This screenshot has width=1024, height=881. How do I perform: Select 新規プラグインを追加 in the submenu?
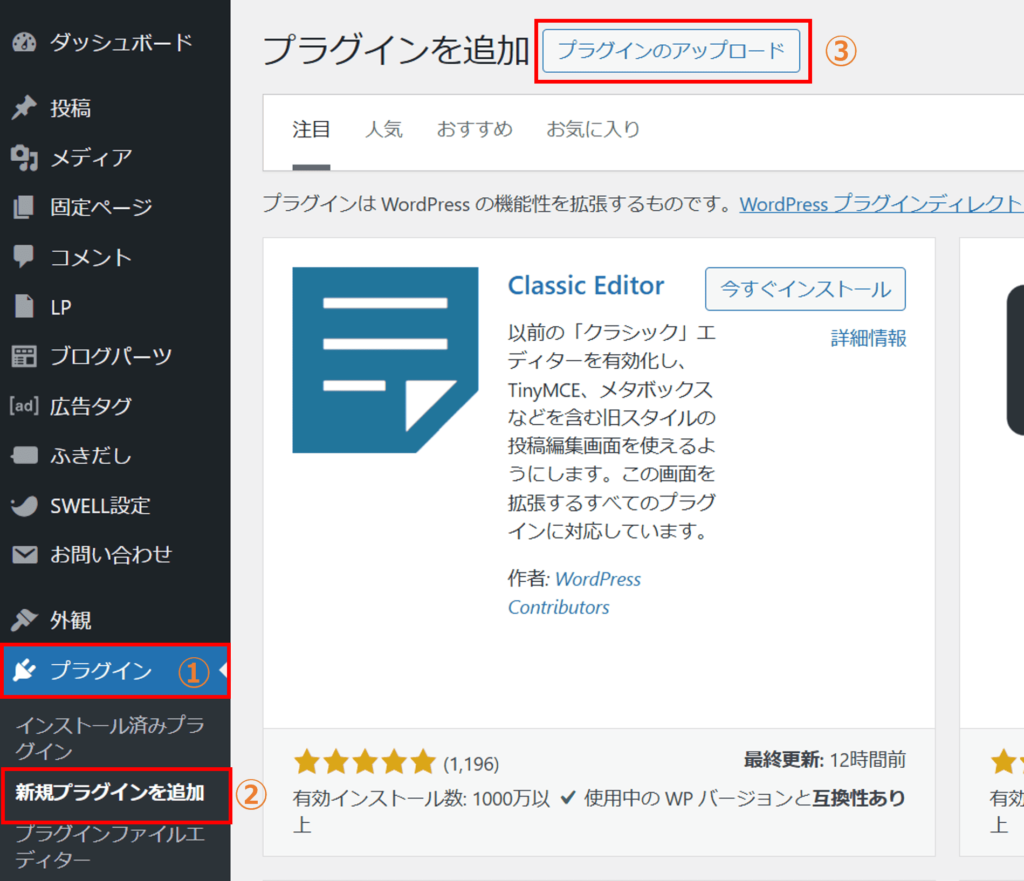pos(110,793)
